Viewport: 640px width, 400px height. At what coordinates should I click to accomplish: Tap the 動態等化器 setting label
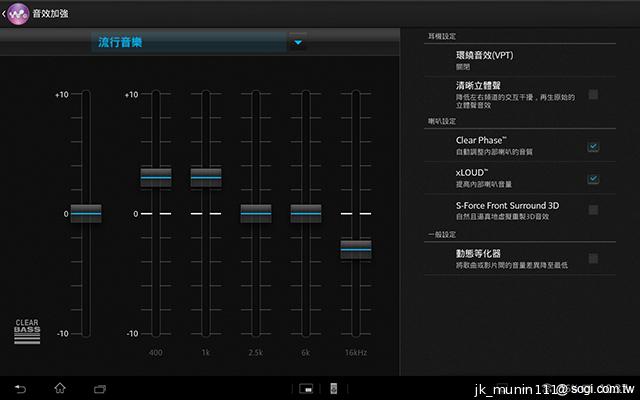tap(478, 253)
